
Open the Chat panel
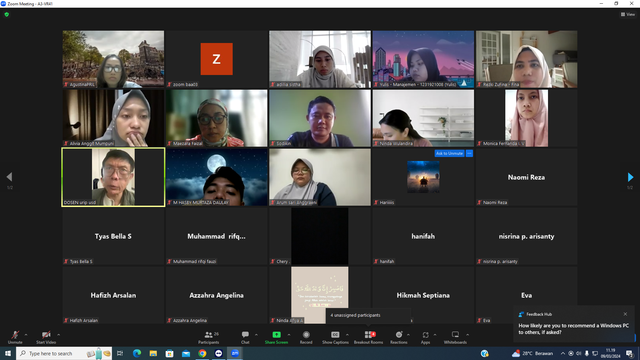245,337
